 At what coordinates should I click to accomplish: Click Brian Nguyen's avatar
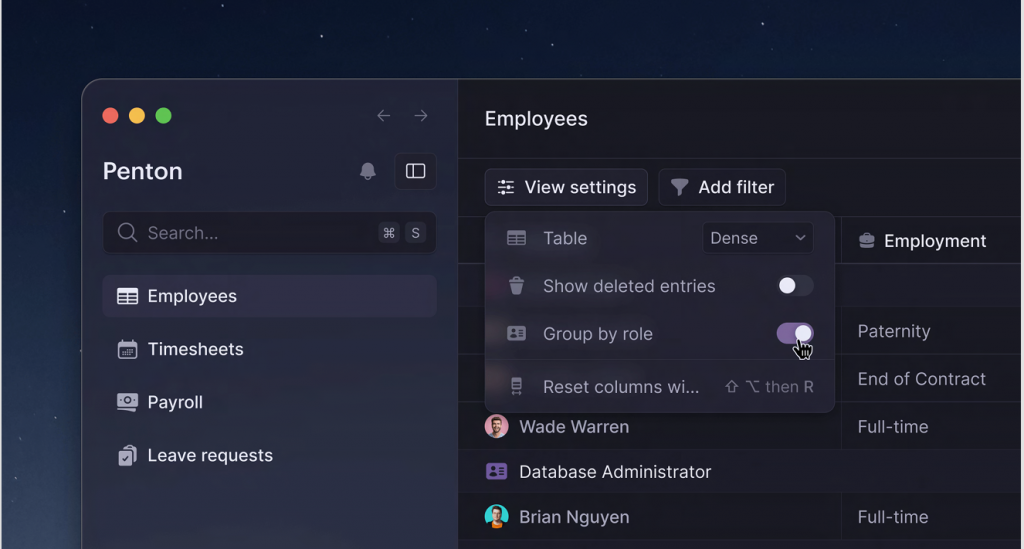click(x=496, y=517)
